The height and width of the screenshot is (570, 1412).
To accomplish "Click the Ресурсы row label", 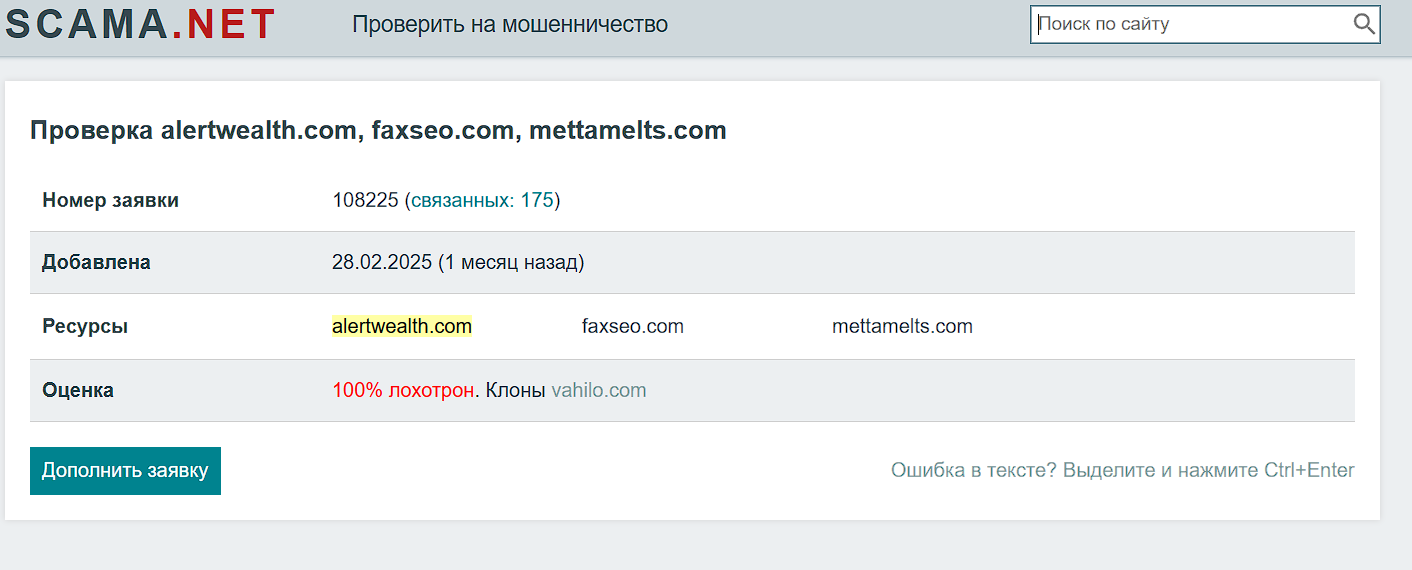I will point(85,326).
